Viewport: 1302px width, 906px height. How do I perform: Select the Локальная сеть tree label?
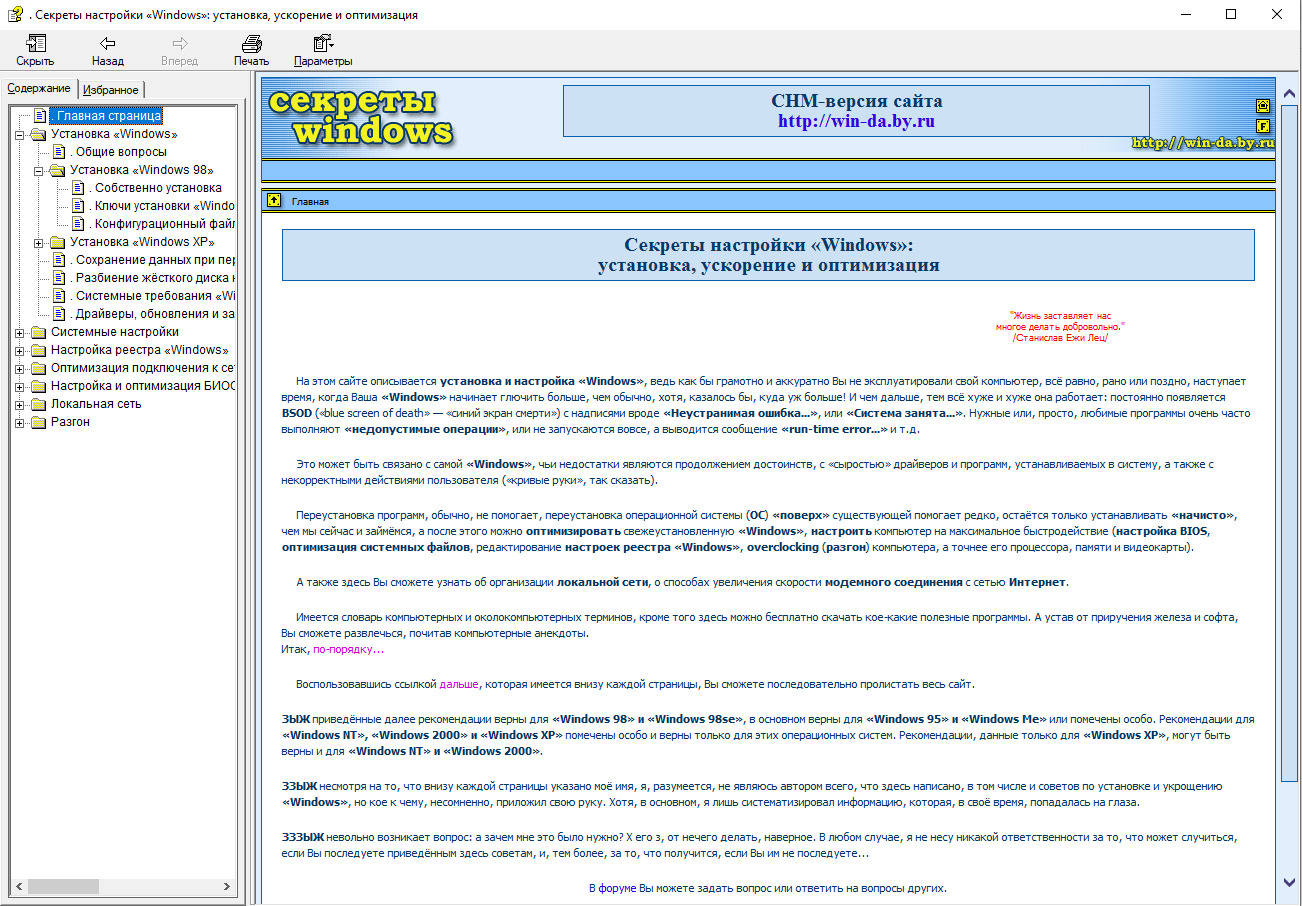[x=96, y=404]
